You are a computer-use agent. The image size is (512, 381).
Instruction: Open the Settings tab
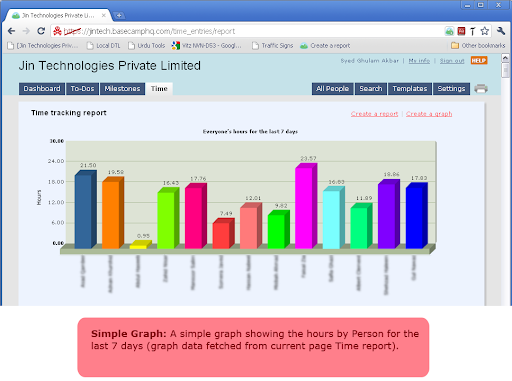coord(451,89)
